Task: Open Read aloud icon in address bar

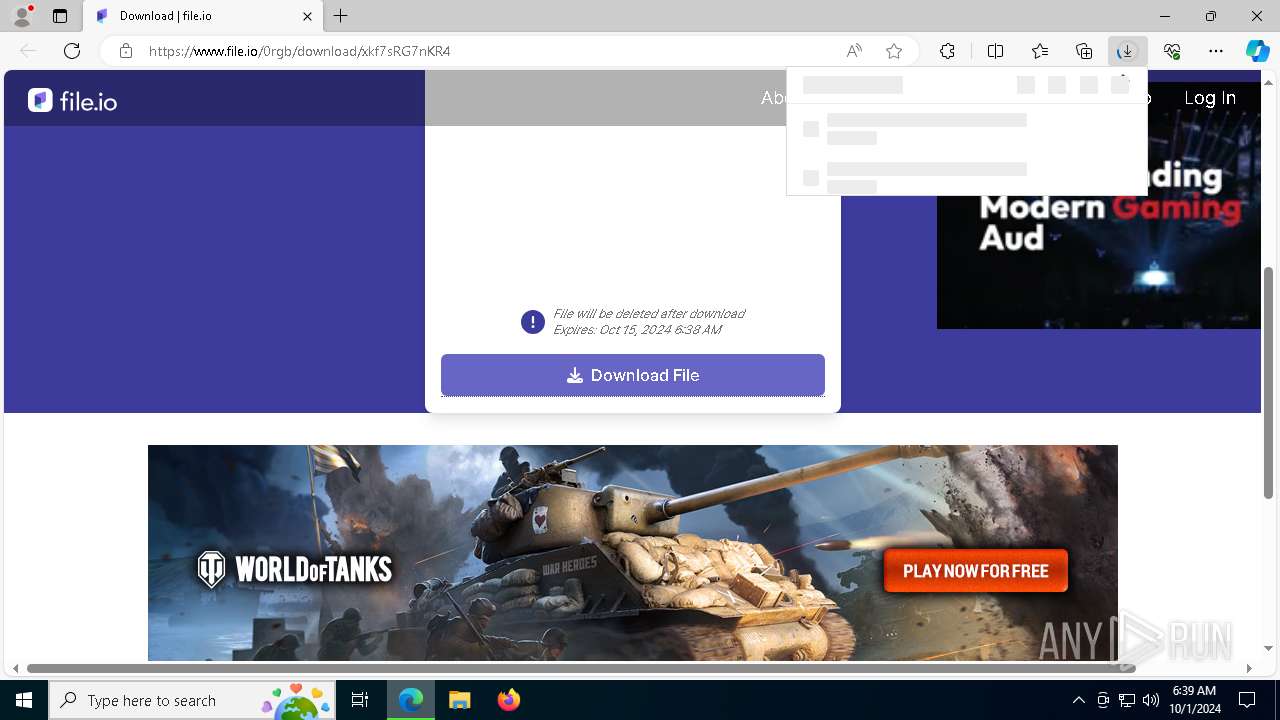Action: [854, 51]
